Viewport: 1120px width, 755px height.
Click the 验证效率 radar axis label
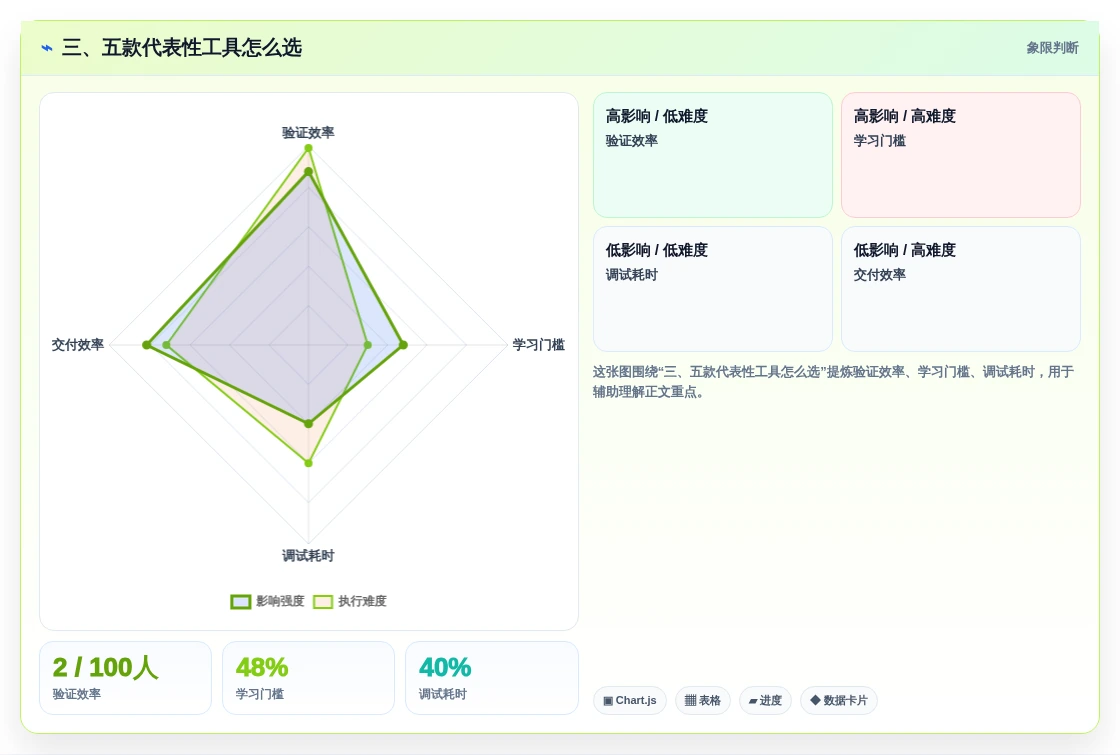(308, 133)
